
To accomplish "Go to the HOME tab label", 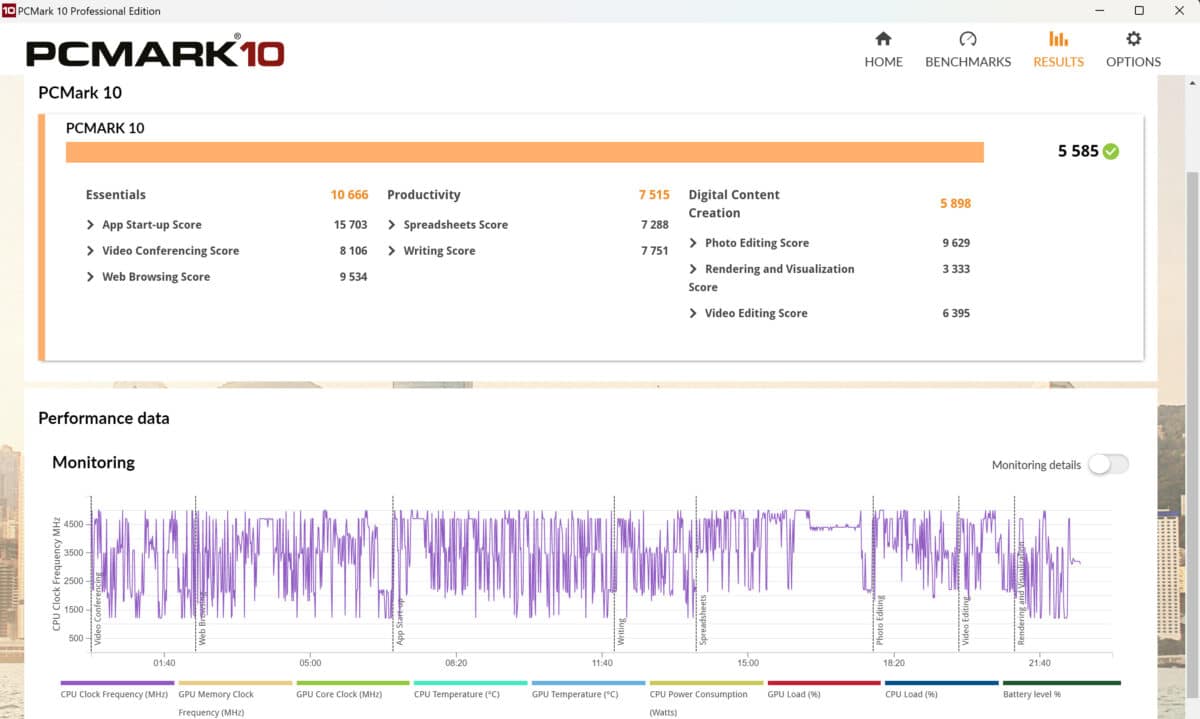I will click(x=883, y=62).
